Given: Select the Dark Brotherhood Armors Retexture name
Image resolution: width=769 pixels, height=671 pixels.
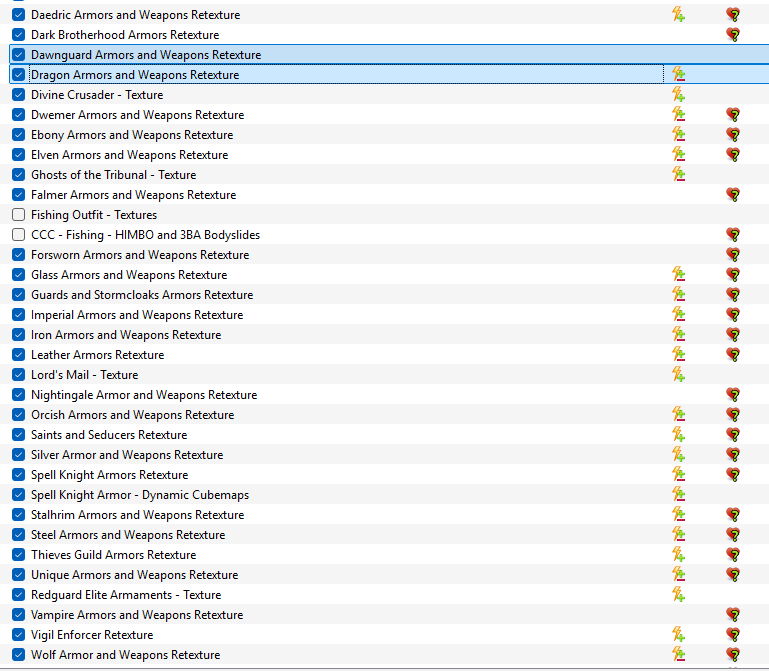Looking at the screenshot, I should tap(125, 35).
